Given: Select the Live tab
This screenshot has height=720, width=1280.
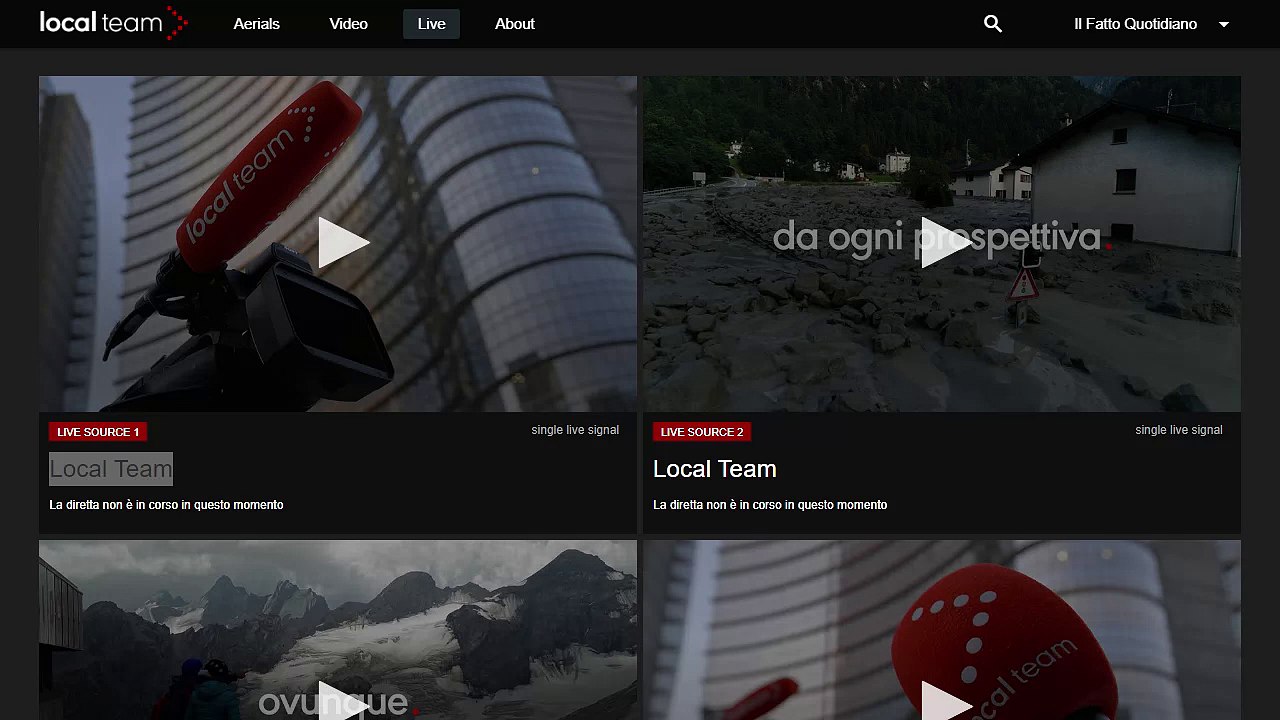Looking at the screenshot, I should [432, 24].
